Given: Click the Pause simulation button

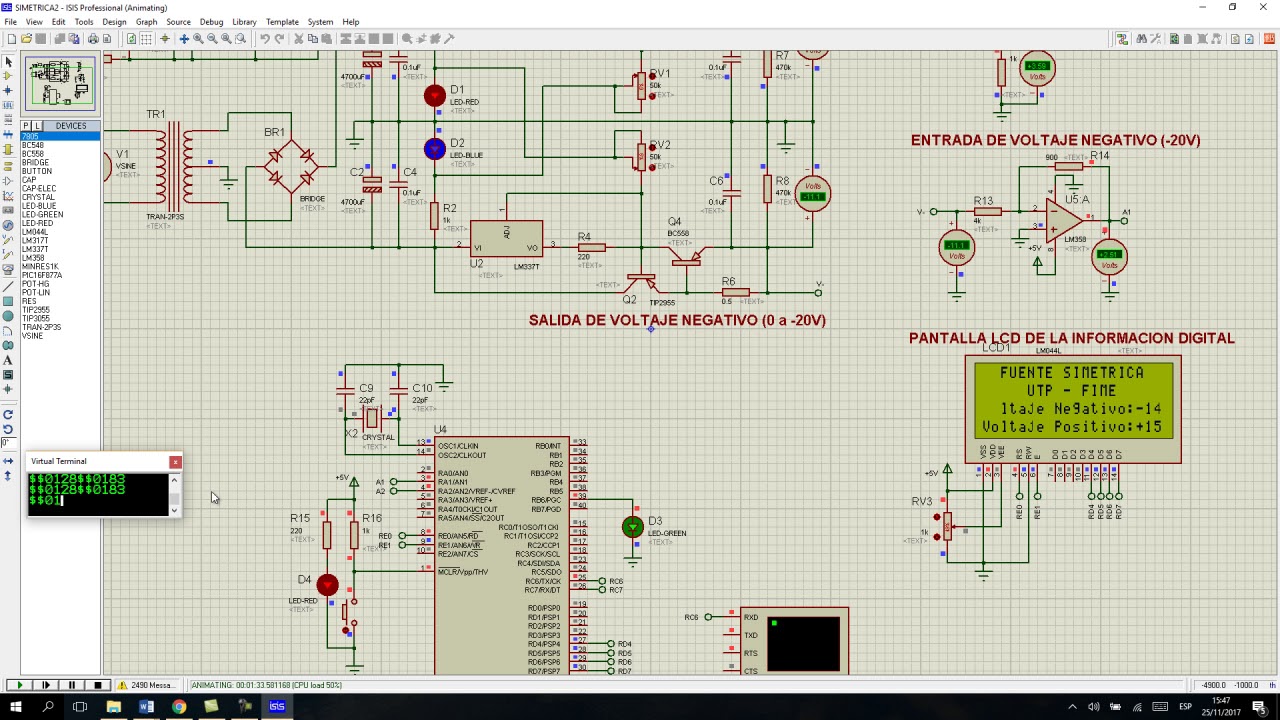Looking at the screenshot, I should (71, 685).
